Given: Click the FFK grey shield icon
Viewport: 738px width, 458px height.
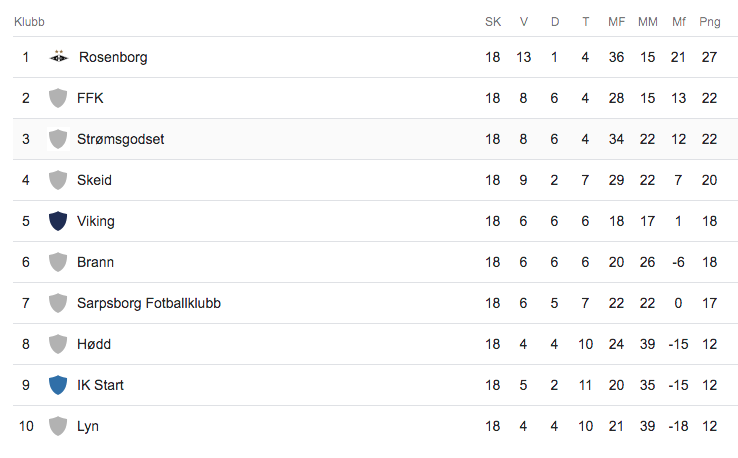Looking at the screenshot, I should pyautogui.click(x=58, y=98).
